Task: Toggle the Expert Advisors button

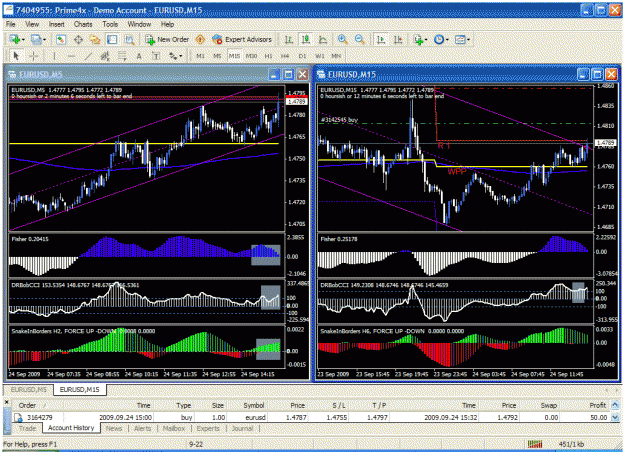Action: click(x=242, y=39)
